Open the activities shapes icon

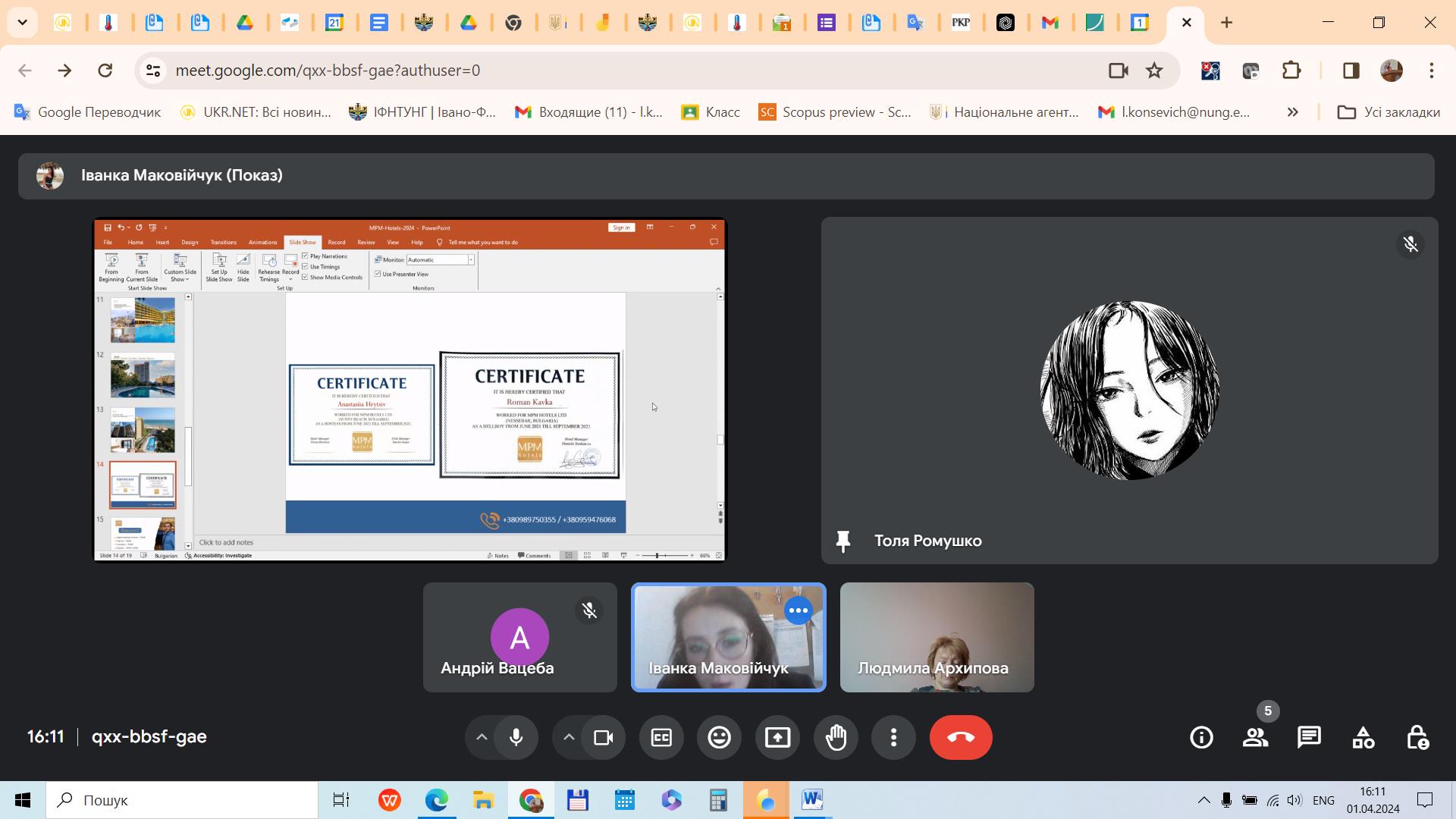click(x=1363, y=737)
